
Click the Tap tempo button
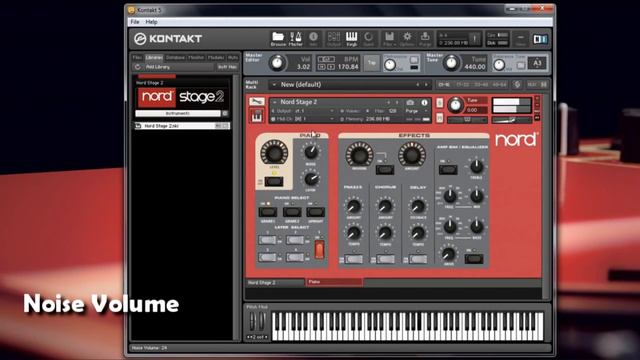click(x=372, y=63)
